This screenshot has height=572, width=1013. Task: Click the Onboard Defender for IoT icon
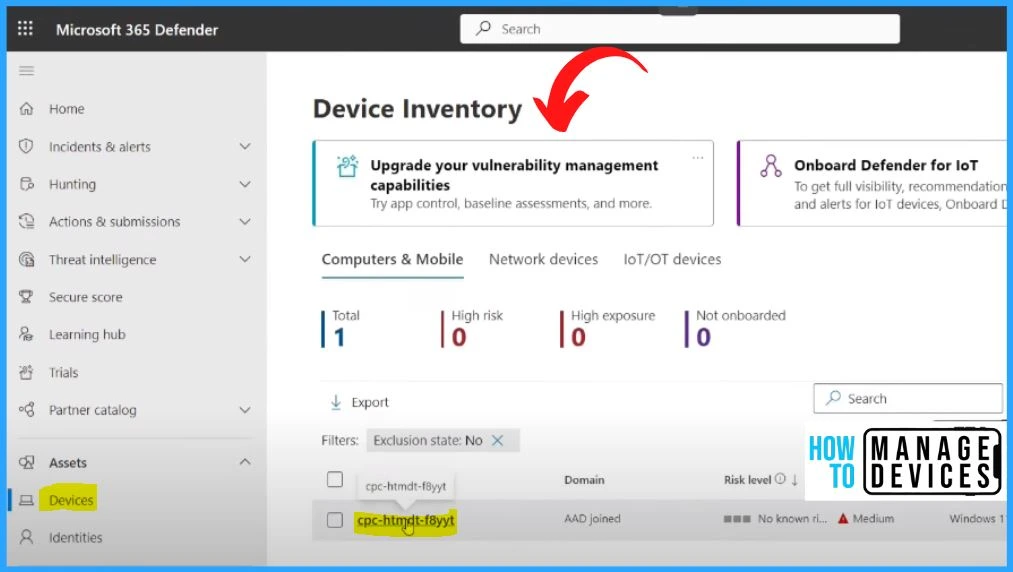click(x=771, y=166)
